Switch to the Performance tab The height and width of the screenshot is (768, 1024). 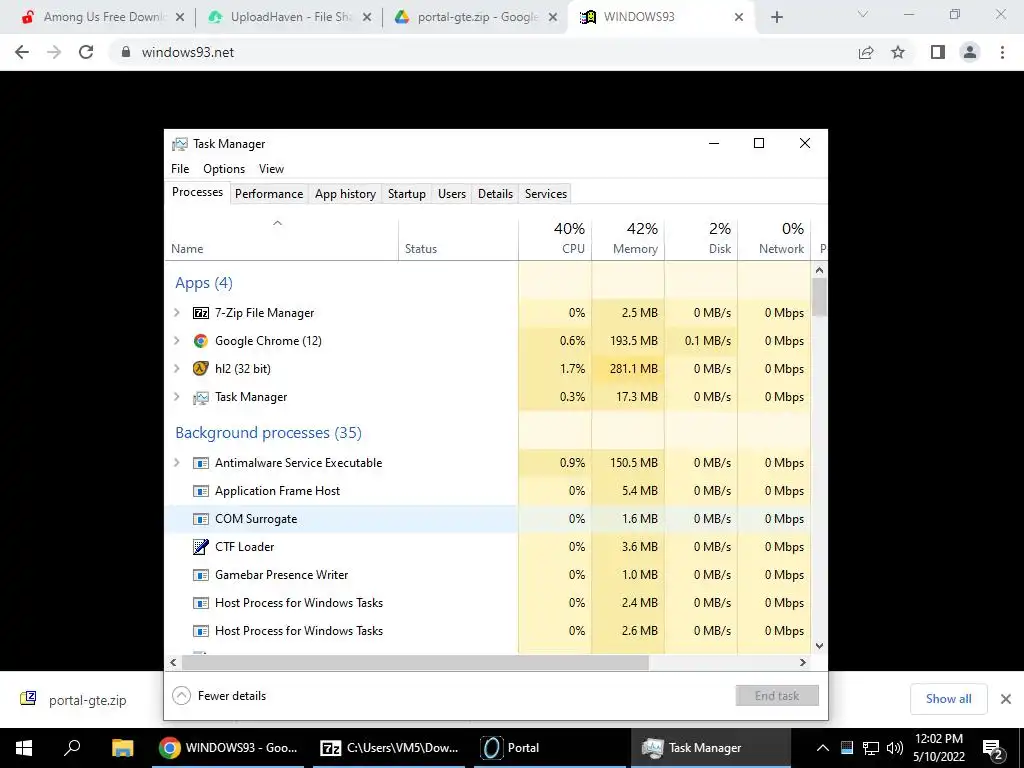pyautogui.click(x=269, y=194)
